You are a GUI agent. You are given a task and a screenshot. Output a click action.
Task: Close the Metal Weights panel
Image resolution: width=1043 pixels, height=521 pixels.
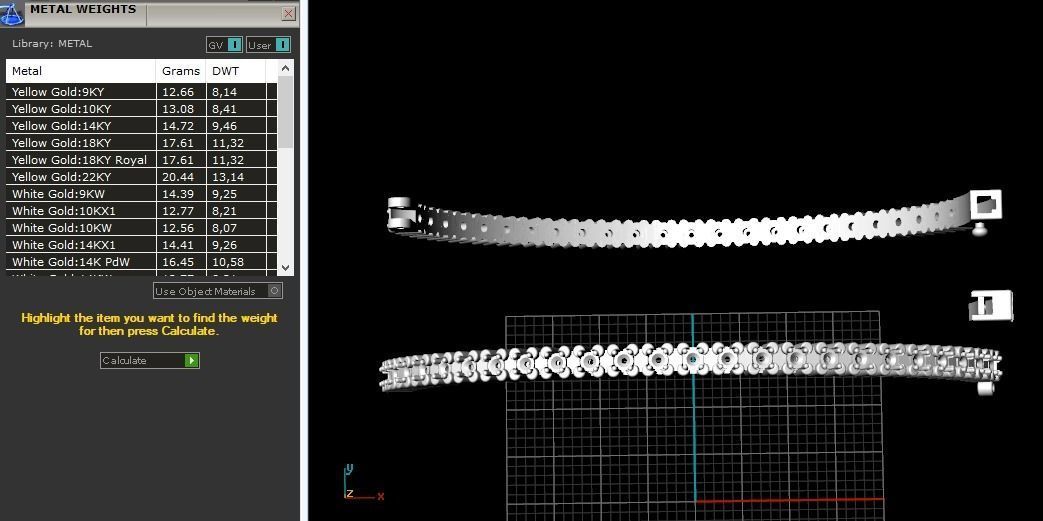[x=289, y=13]
